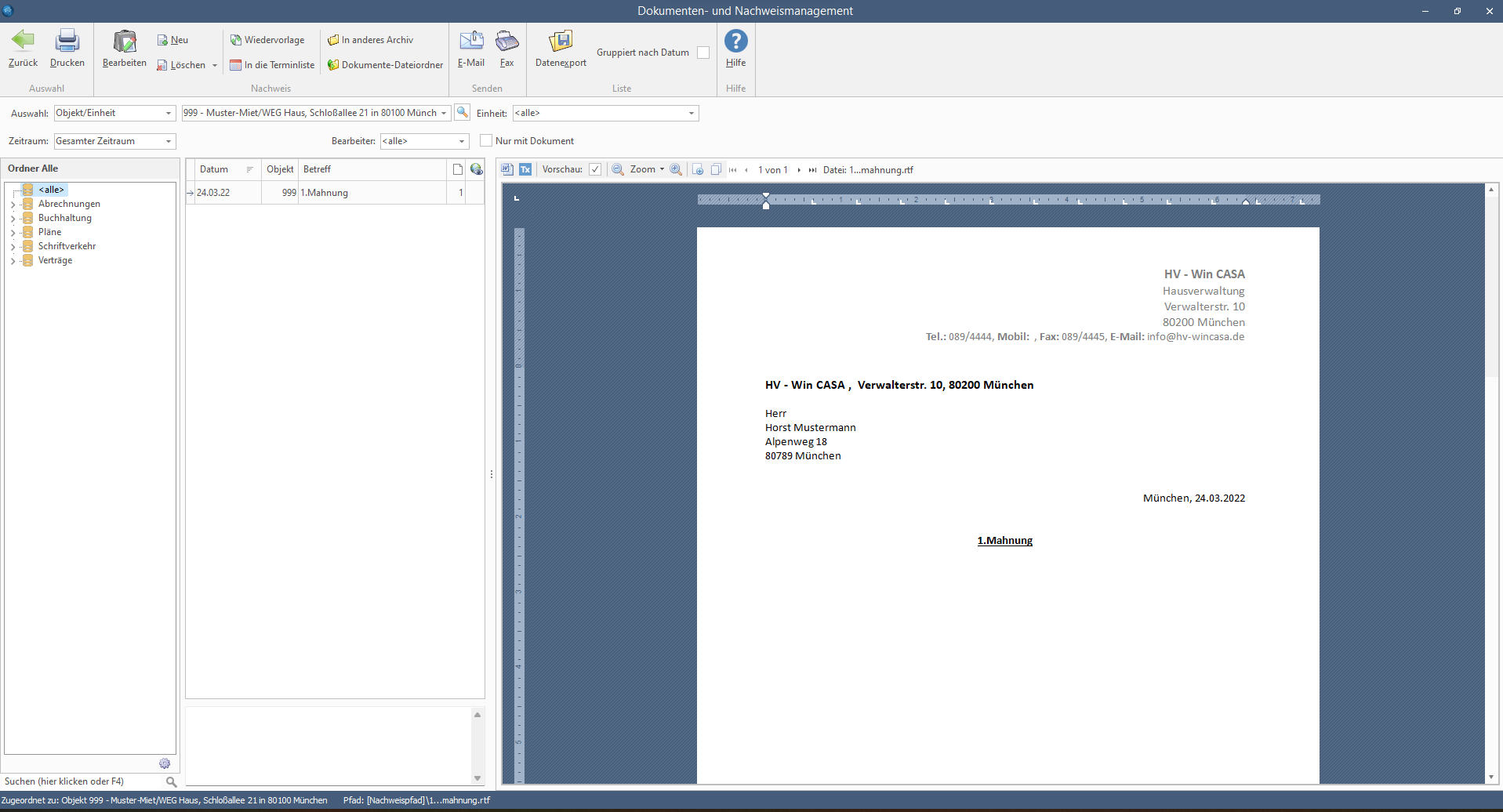Enable the Nur mit Dokument checkbox
The width and height of the screenshot is (1503, 812).
(486, 141)
